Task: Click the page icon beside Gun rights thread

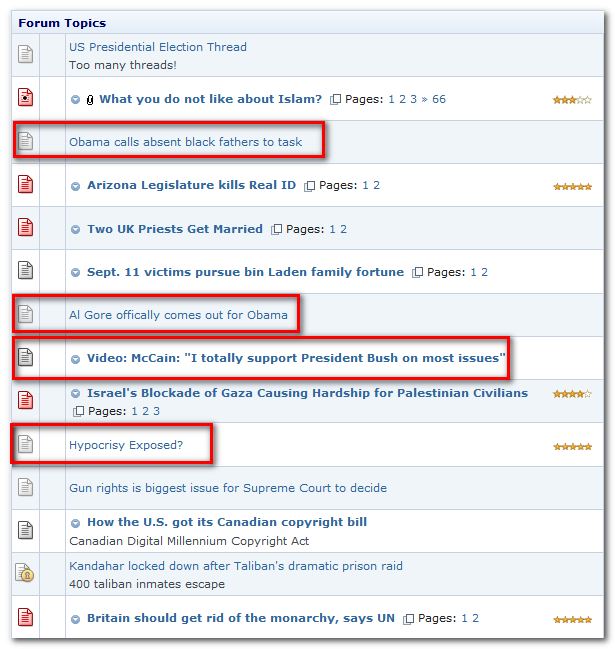Action: coord(25,487)
